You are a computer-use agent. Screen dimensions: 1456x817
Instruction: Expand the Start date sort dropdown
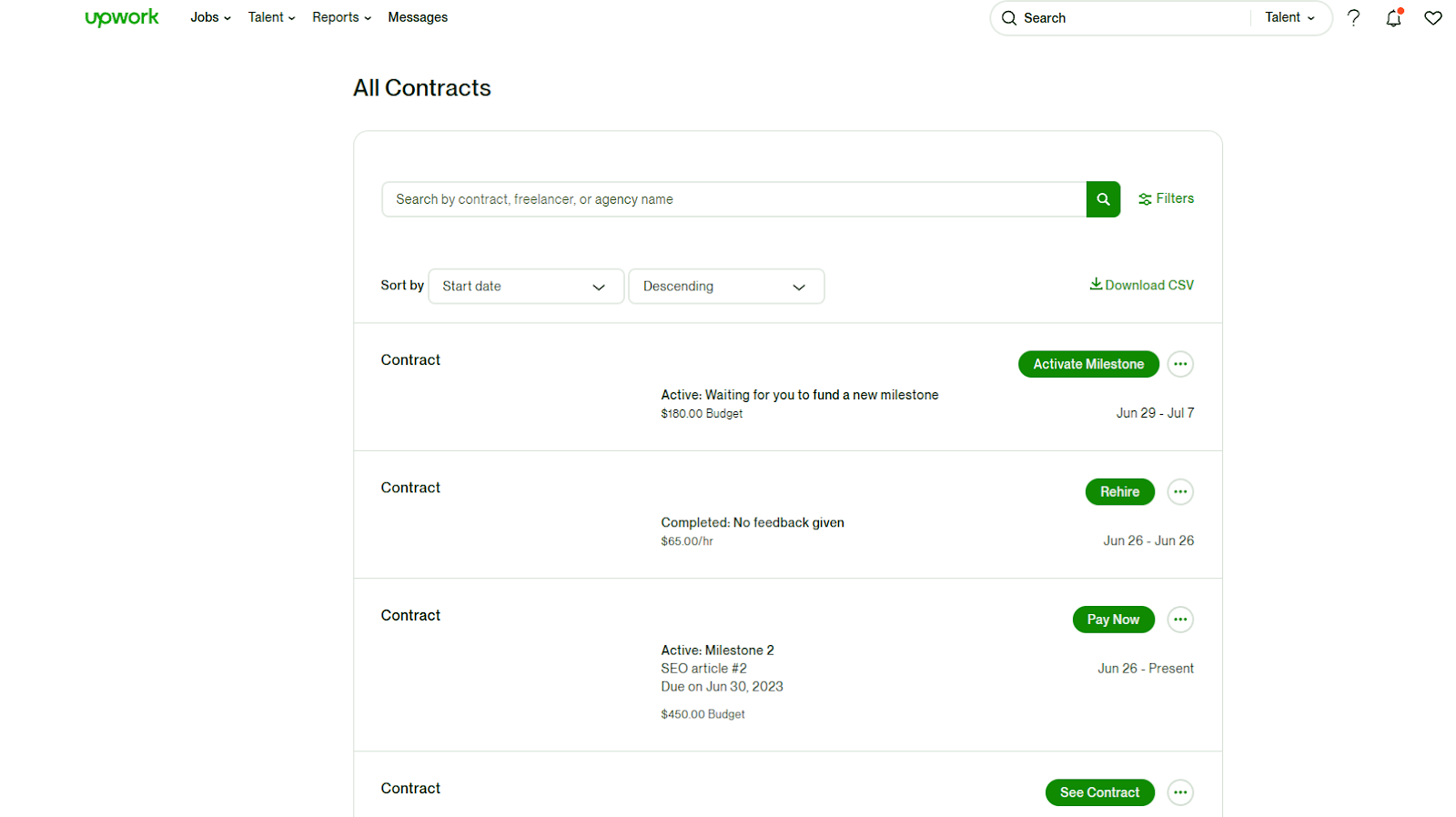coord(525,287)
